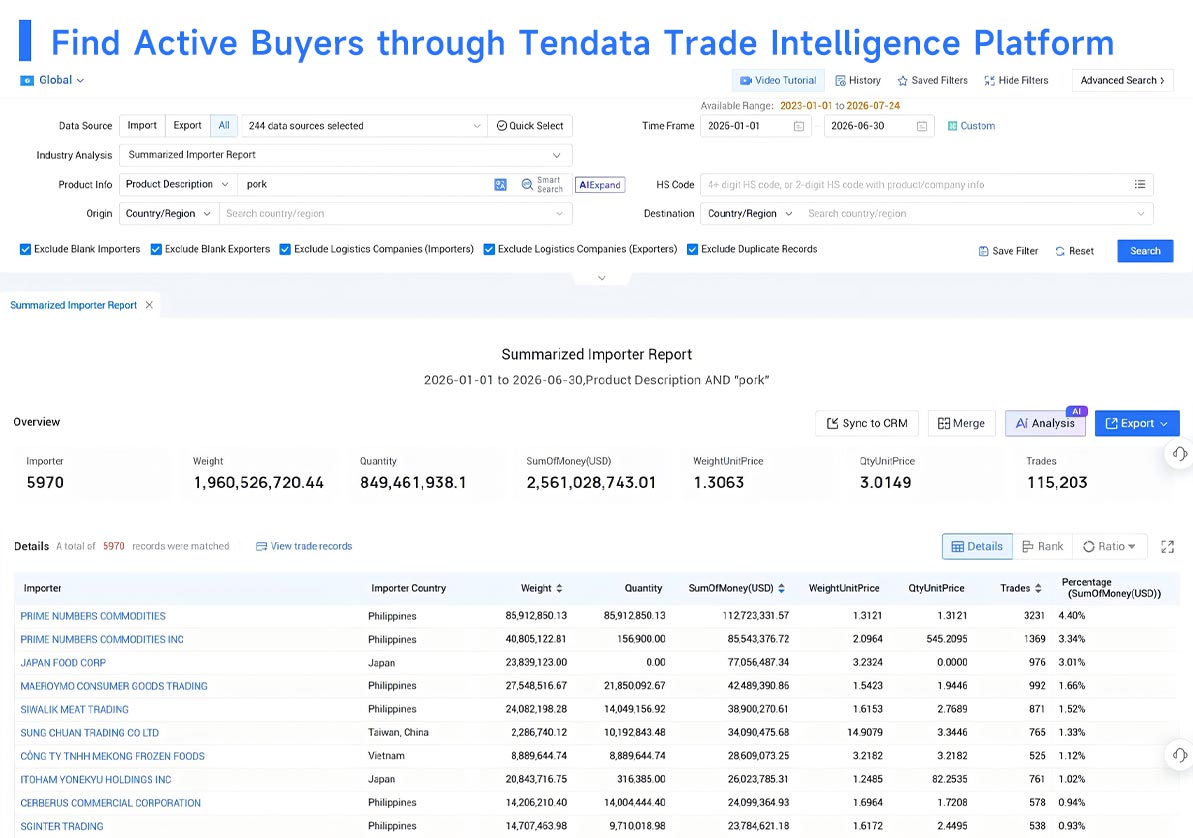Image resolution: width=1193 pixels, height=838 pixels.
Task: Click upper customer support headset icon
Action: tap(1179, 454)
